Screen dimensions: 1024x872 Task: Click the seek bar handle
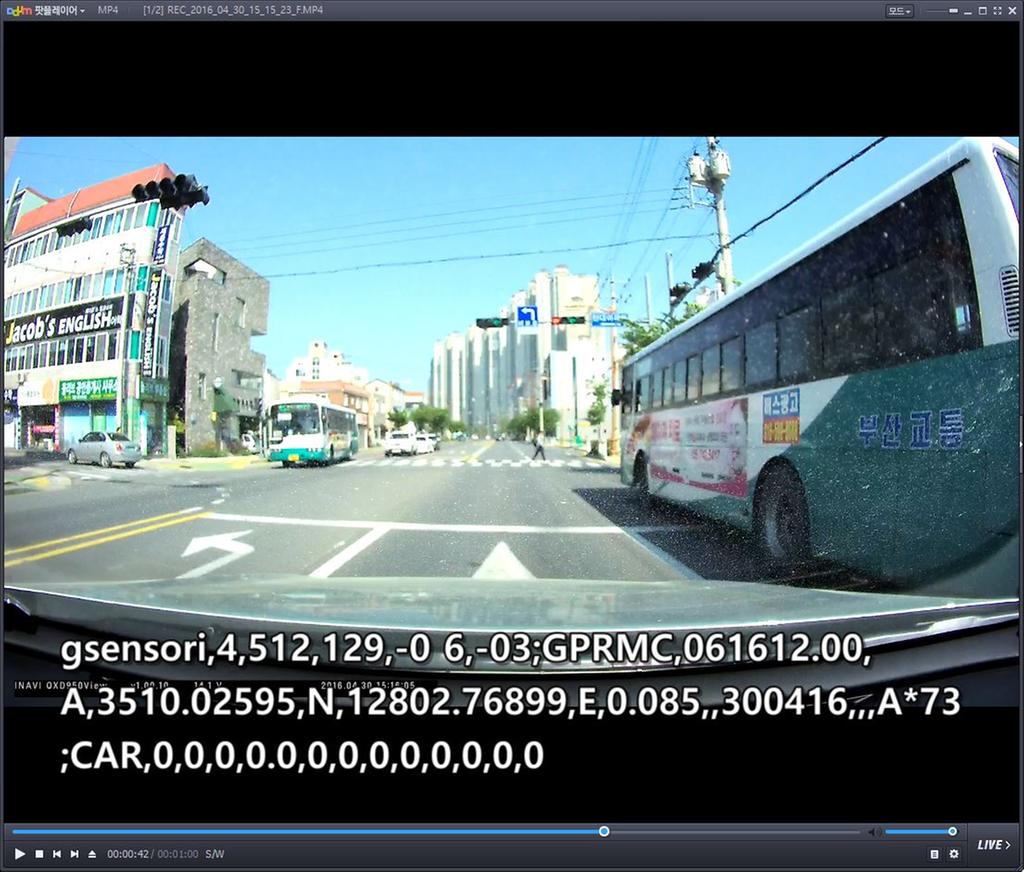pyautogui.click(x=604, y=831)
